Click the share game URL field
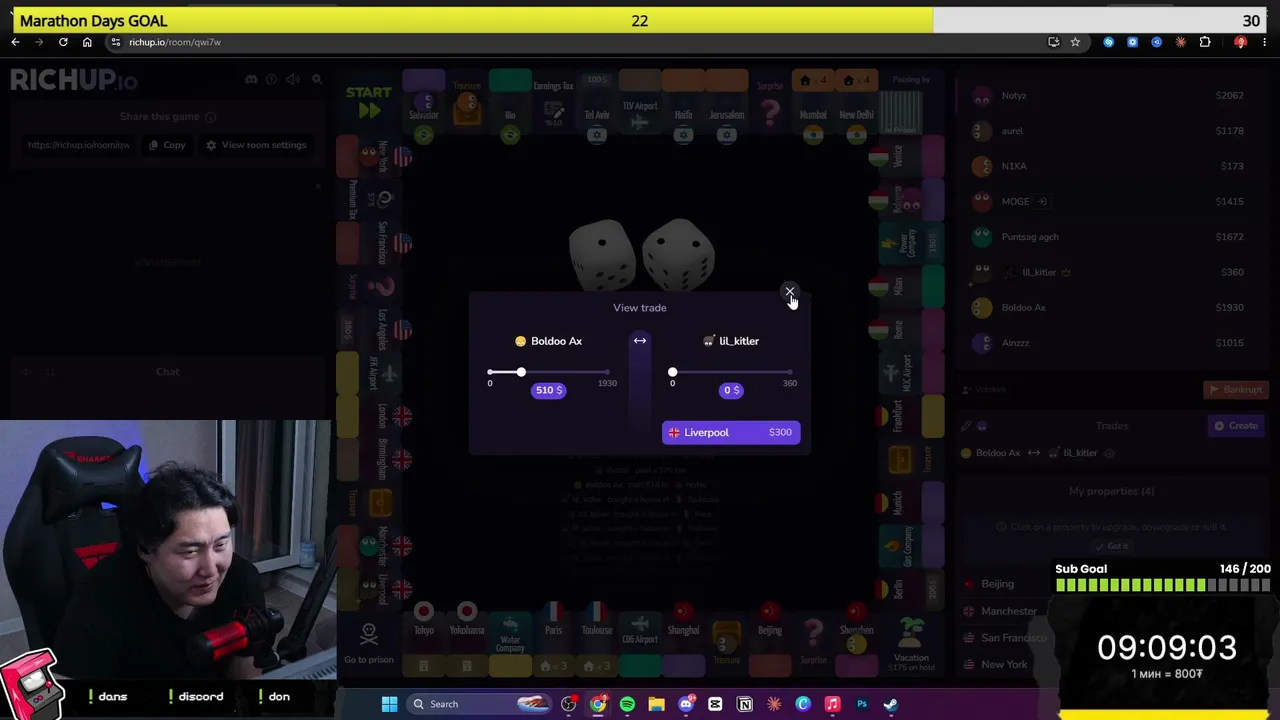The height and width of the screenshot is (720, 1280). (x=79, y=145)
